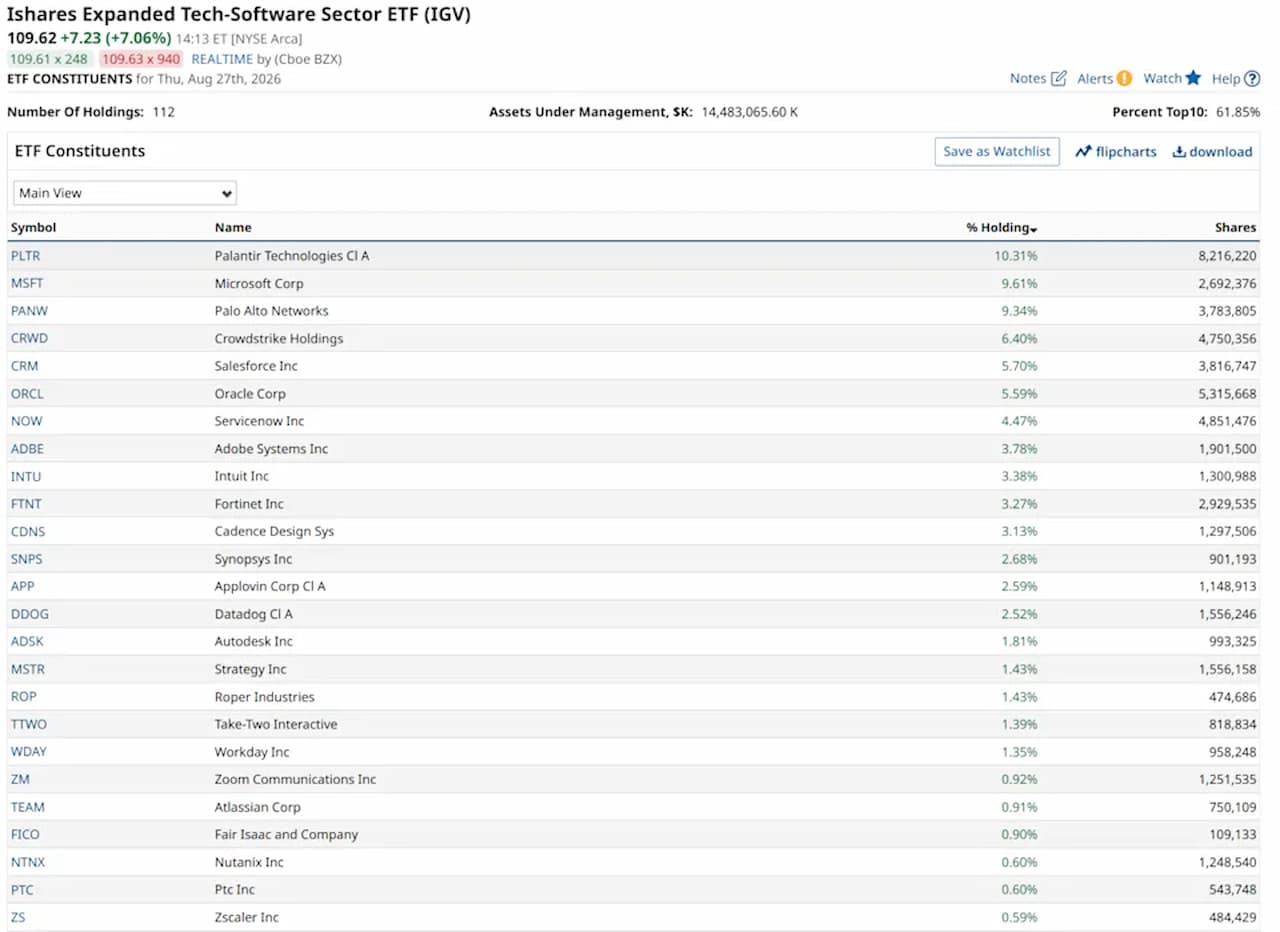Click the shares value 109,133

pyautogui.click(x=1234, y=834)
